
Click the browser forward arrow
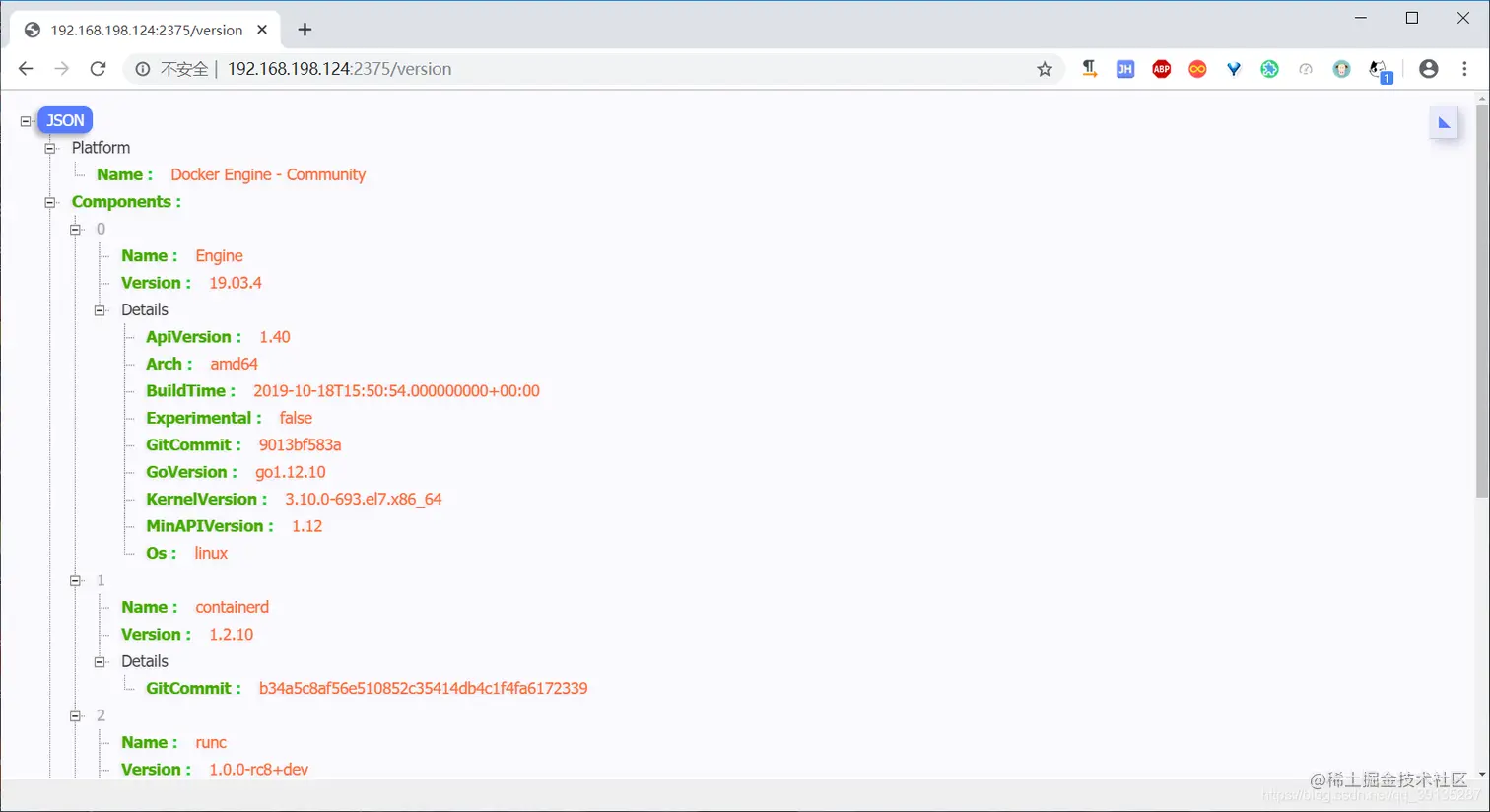(x=61, y=69)
